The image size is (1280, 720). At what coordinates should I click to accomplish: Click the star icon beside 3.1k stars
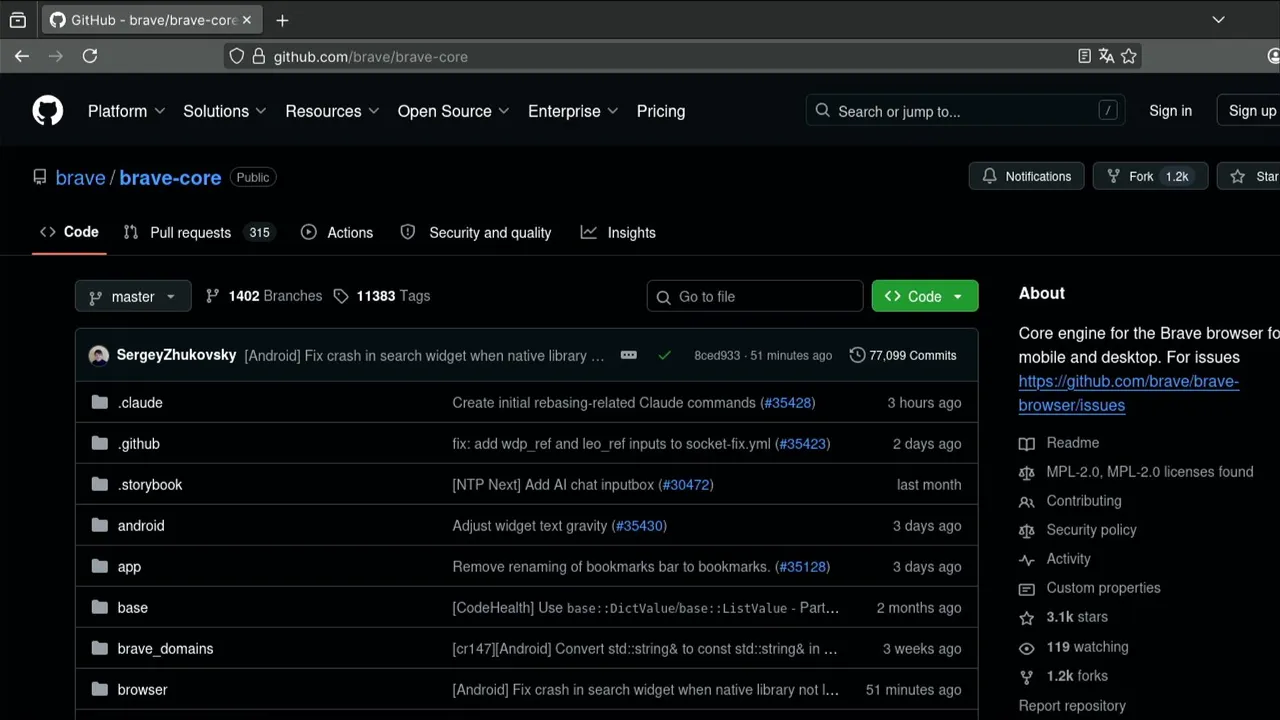pos(1027,618)
